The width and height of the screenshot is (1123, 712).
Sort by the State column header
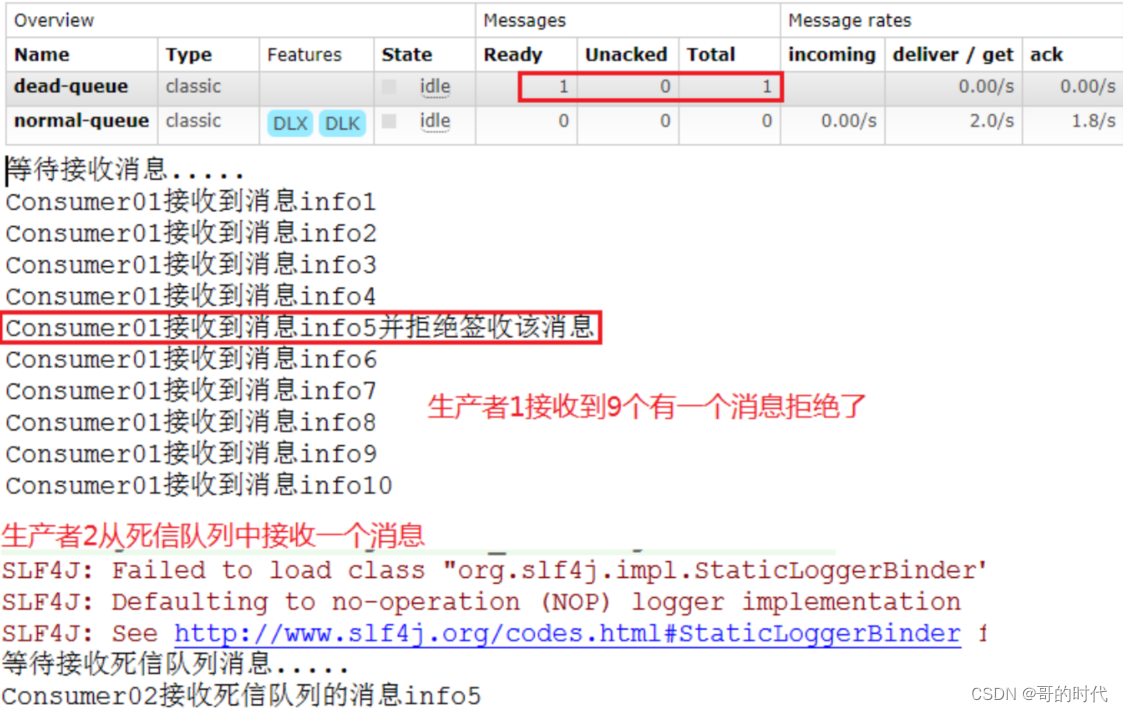[407, 54]
